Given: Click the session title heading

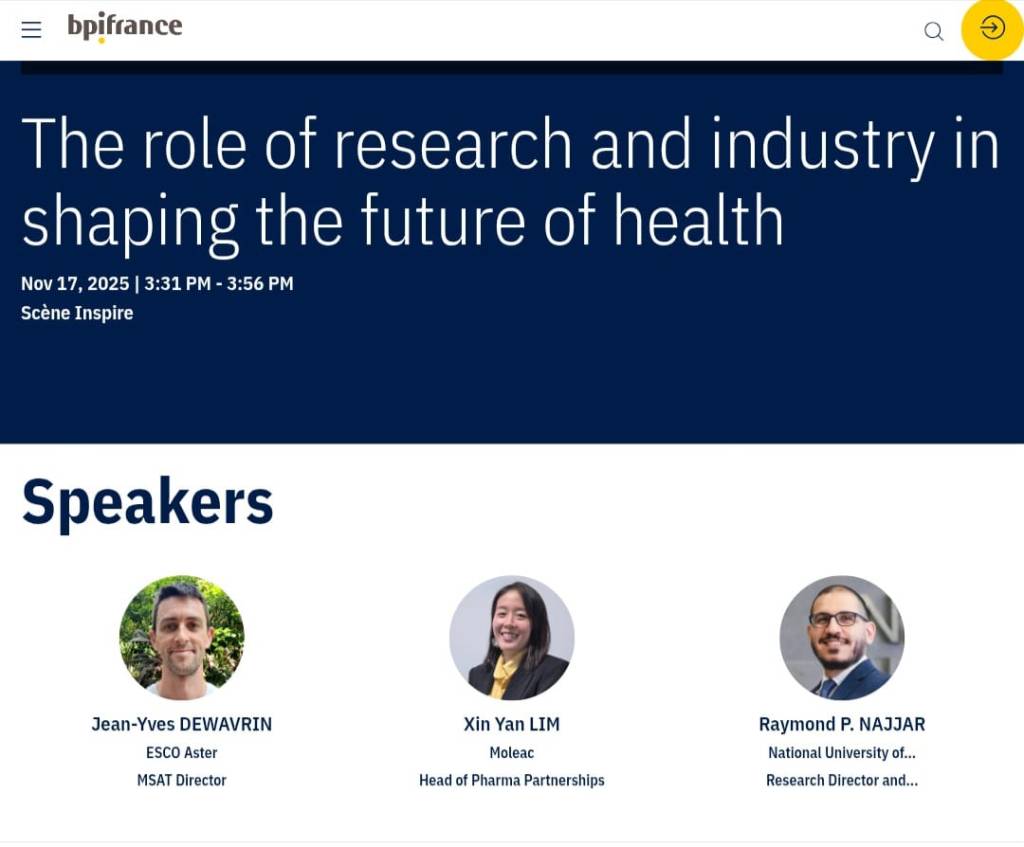Looking at the screenshot, I should pos(510,181).
